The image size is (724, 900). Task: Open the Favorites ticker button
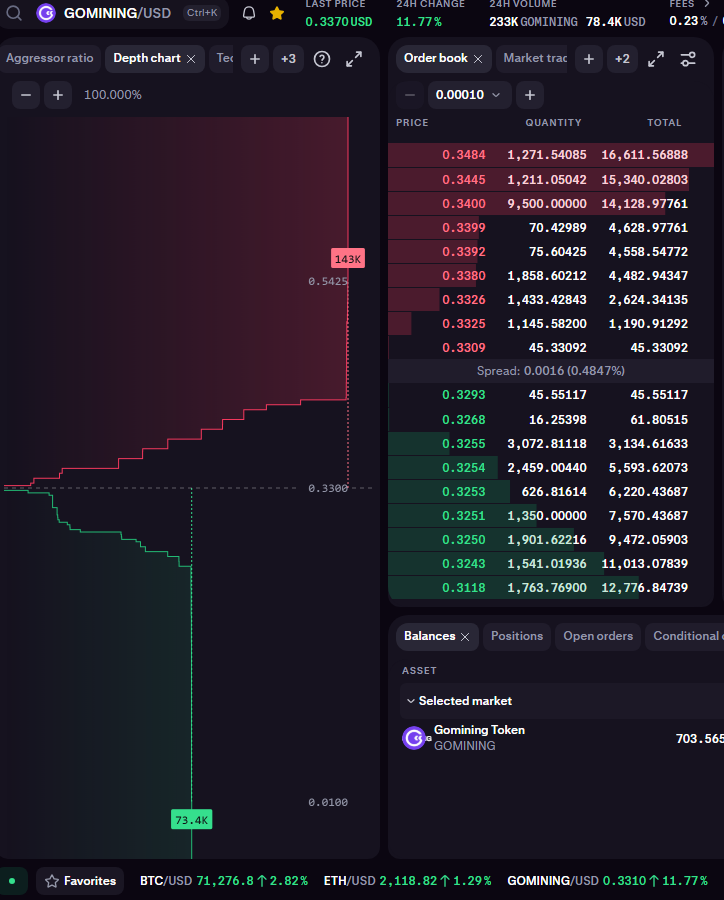pyautogui.click(x=80, y=881)
